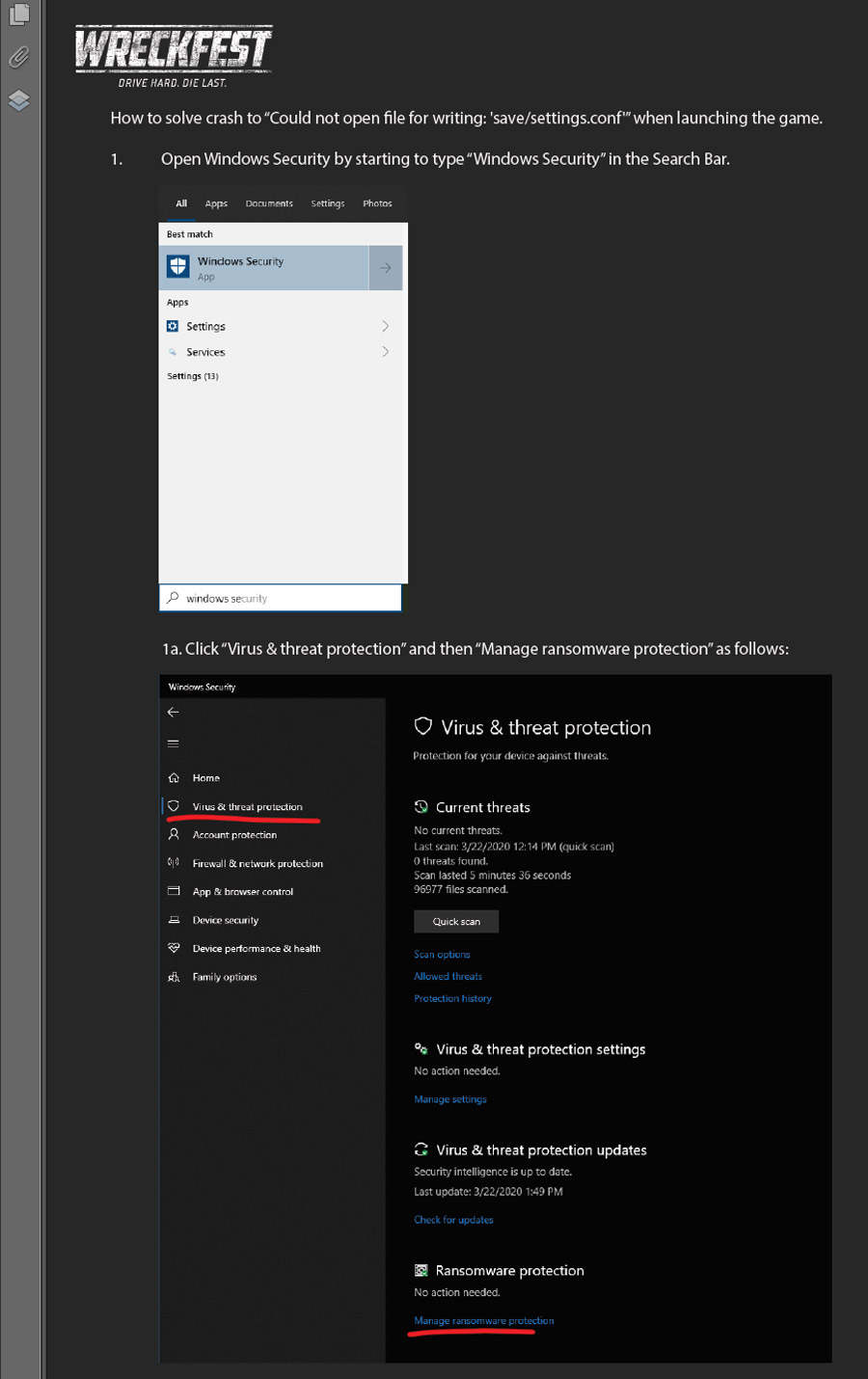Open the Protection history link
The height and width of the screenshot is (1379, 868).
click(452, 999)
